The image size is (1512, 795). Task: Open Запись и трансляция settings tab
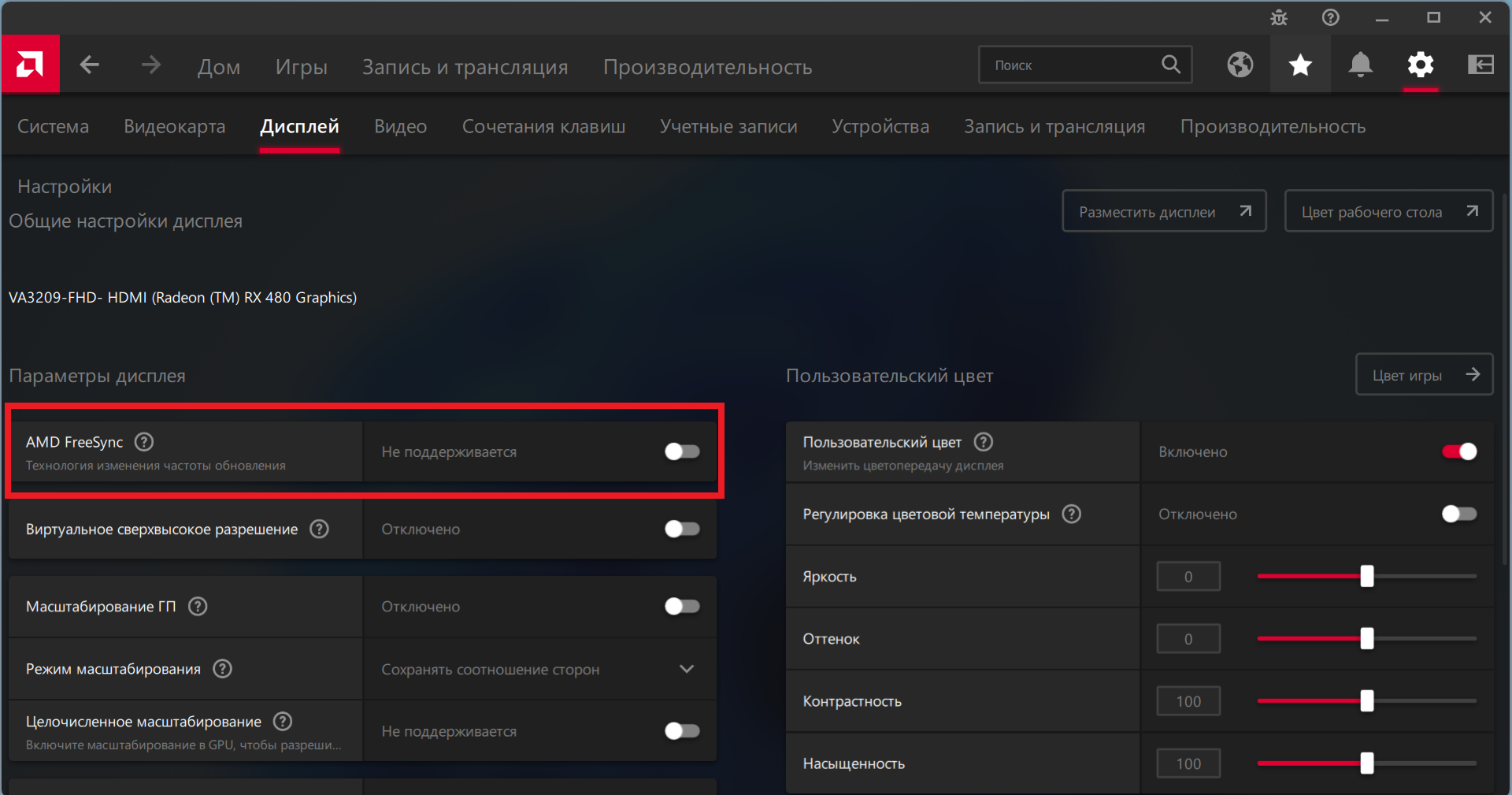click(x=1054, y=127)
